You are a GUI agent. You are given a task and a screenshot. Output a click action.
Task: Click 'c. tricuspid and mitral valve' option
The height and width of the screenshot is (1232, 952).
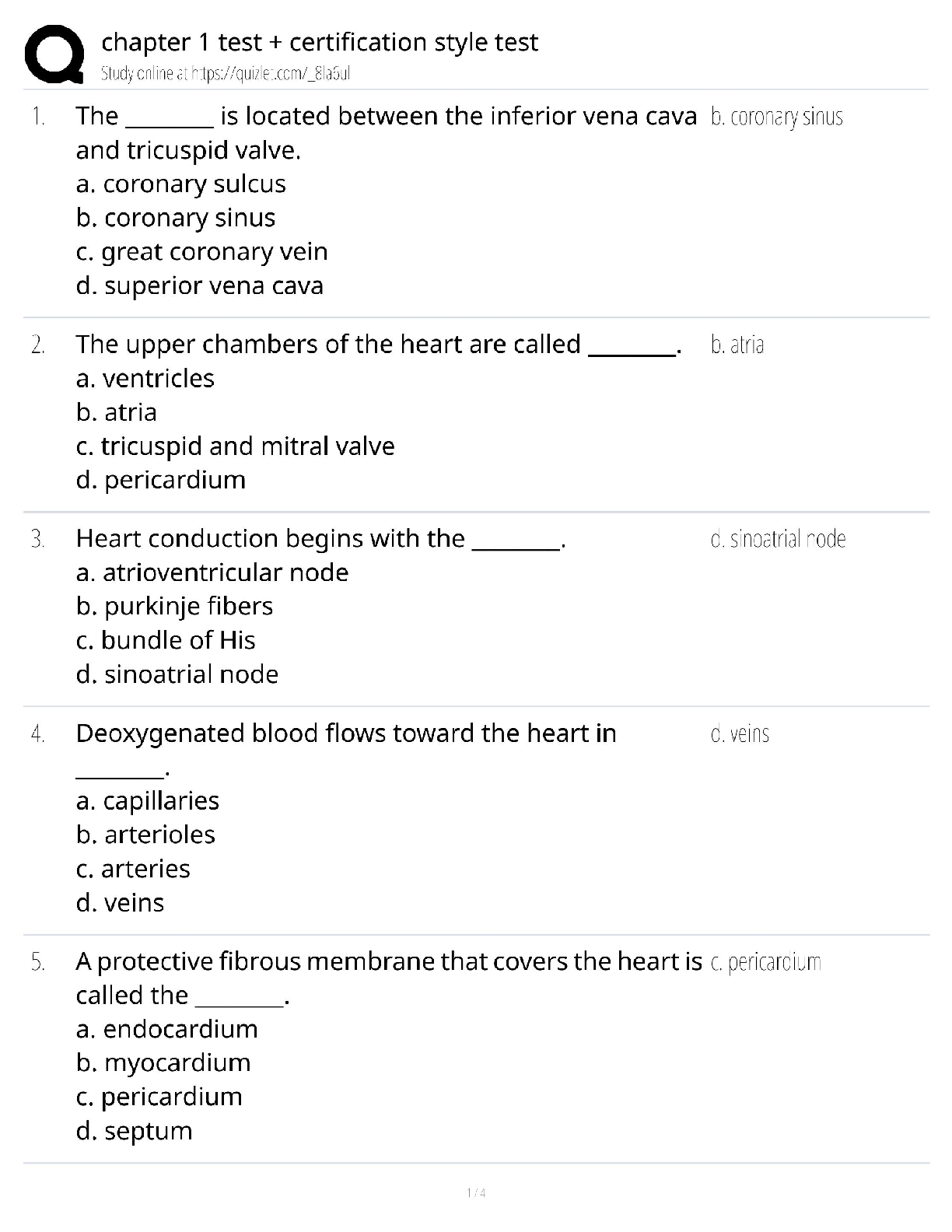click(x=236, y=446)
